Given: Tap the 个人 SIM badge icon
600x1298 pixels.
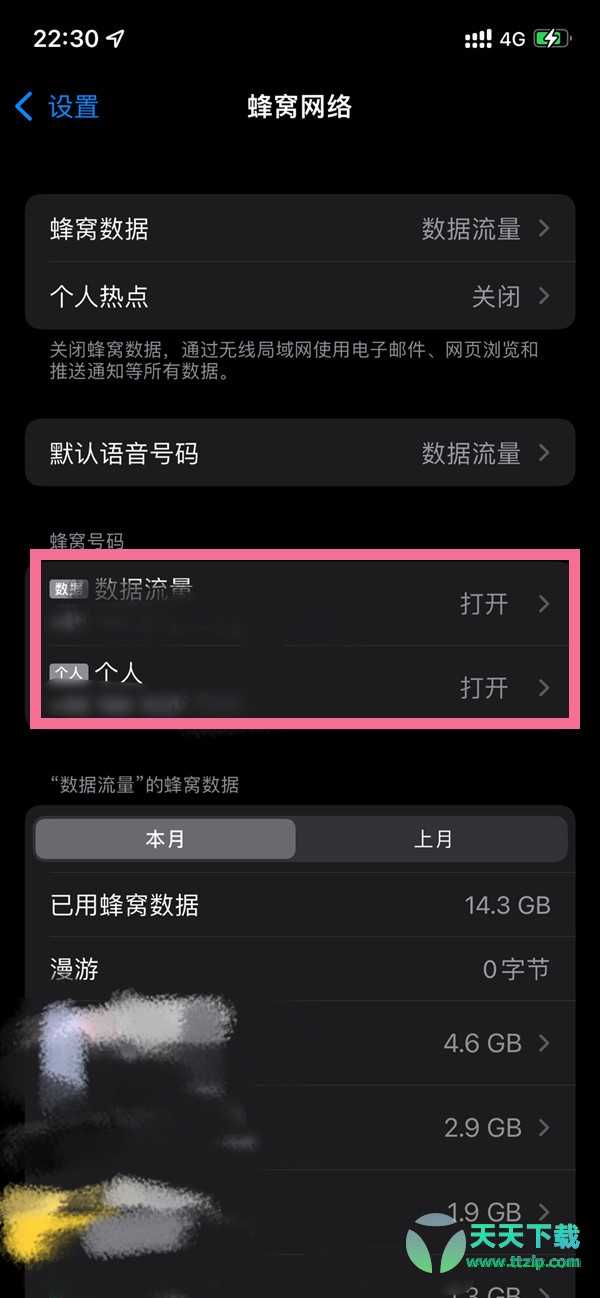Looking at the screenshot, I should coord(69,673).
